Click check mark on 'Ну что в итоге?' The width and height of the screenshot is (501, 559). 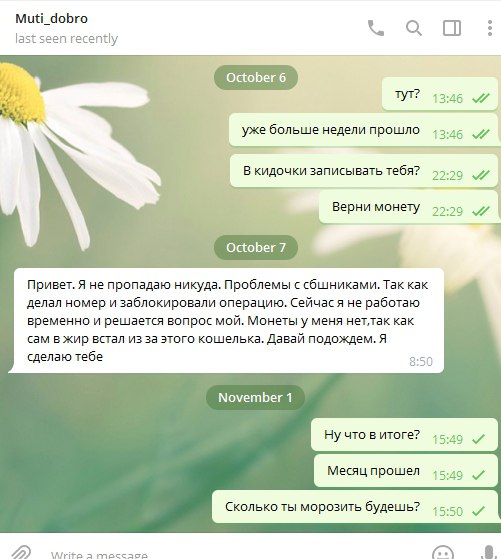click(x=479, y=439)
